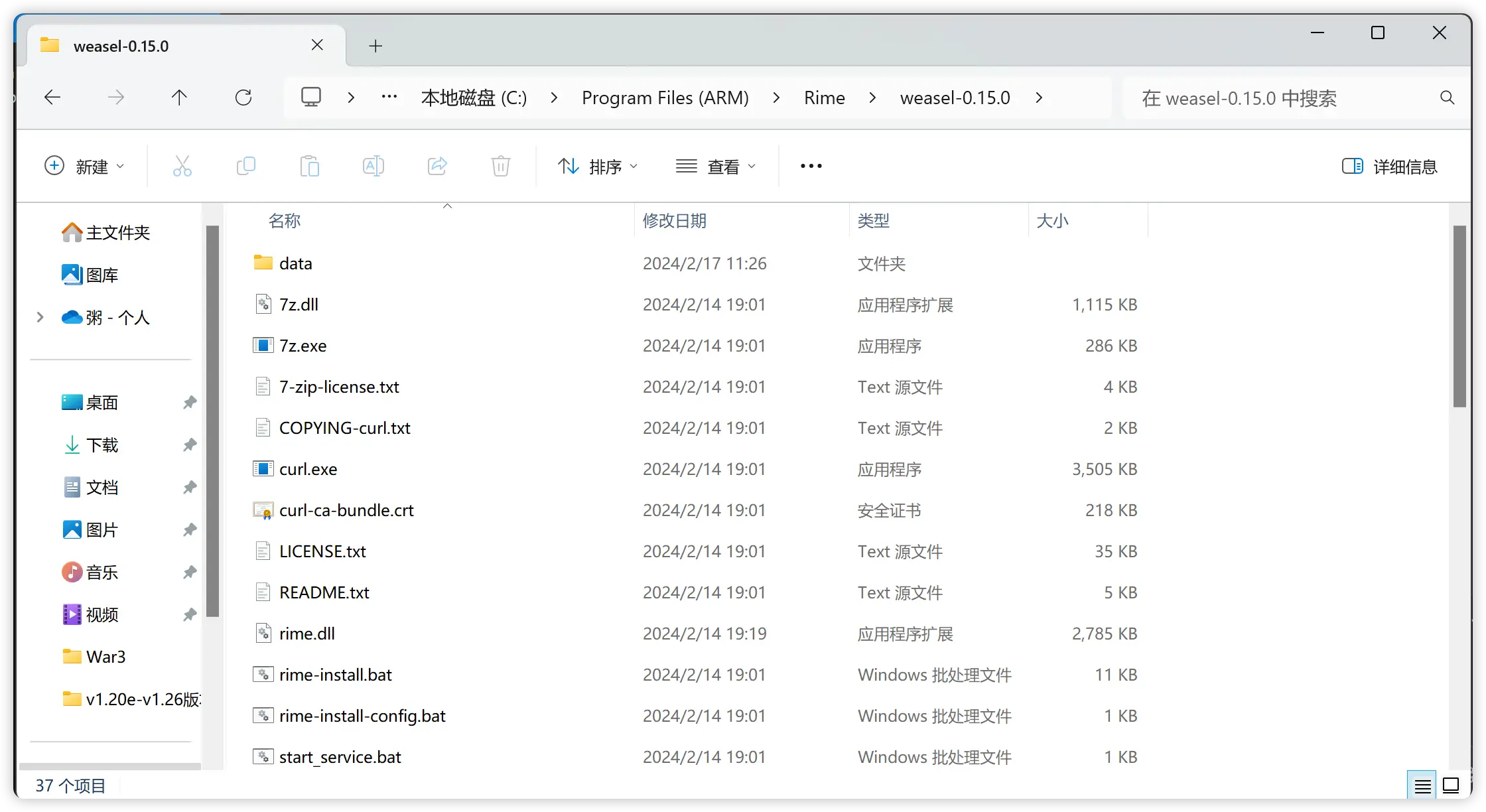Open 下载 folder in quick access

pos(90,444)
